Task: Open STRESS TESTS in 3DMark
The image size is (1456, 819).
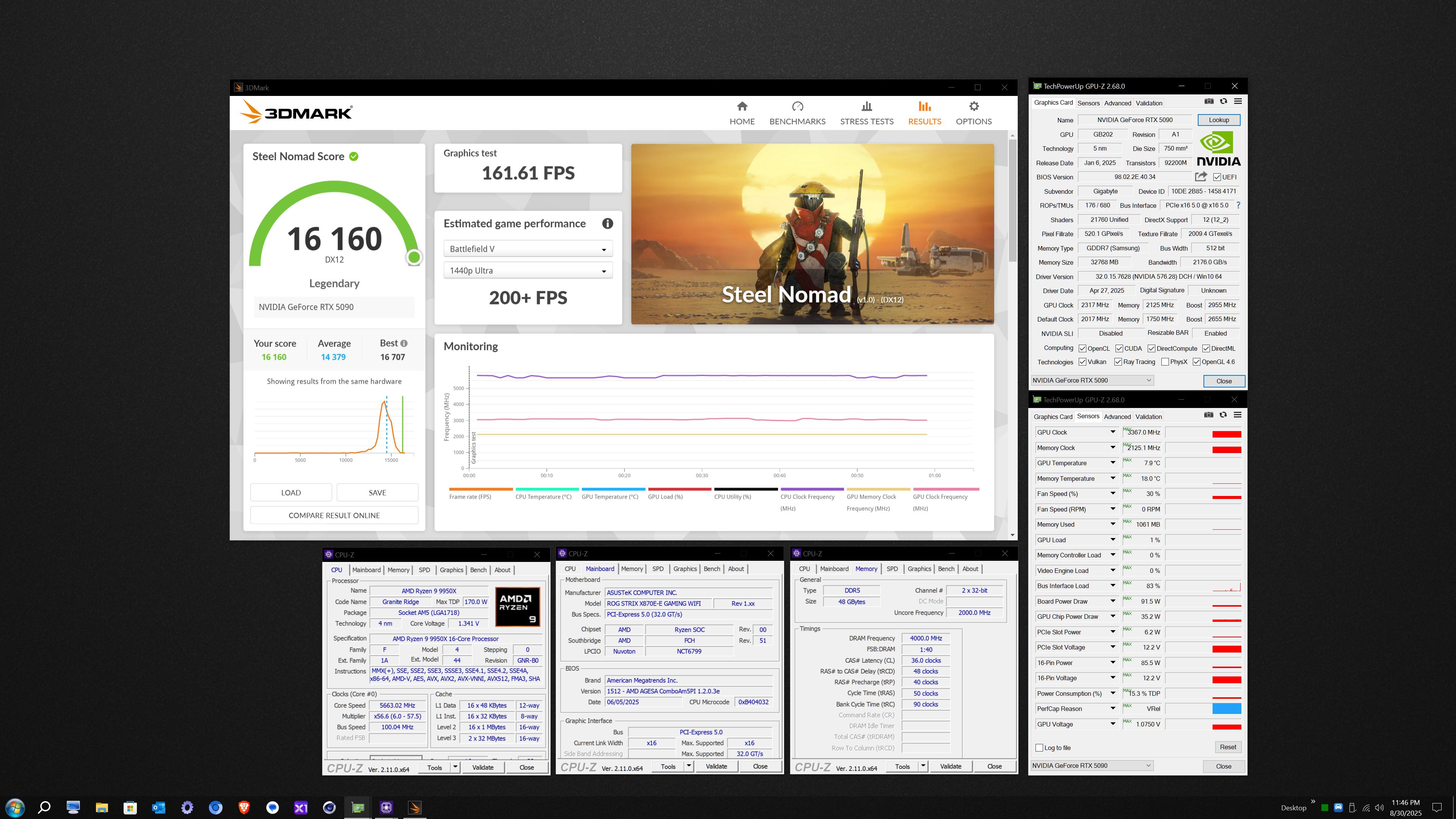Action: (x=866, y=113)
